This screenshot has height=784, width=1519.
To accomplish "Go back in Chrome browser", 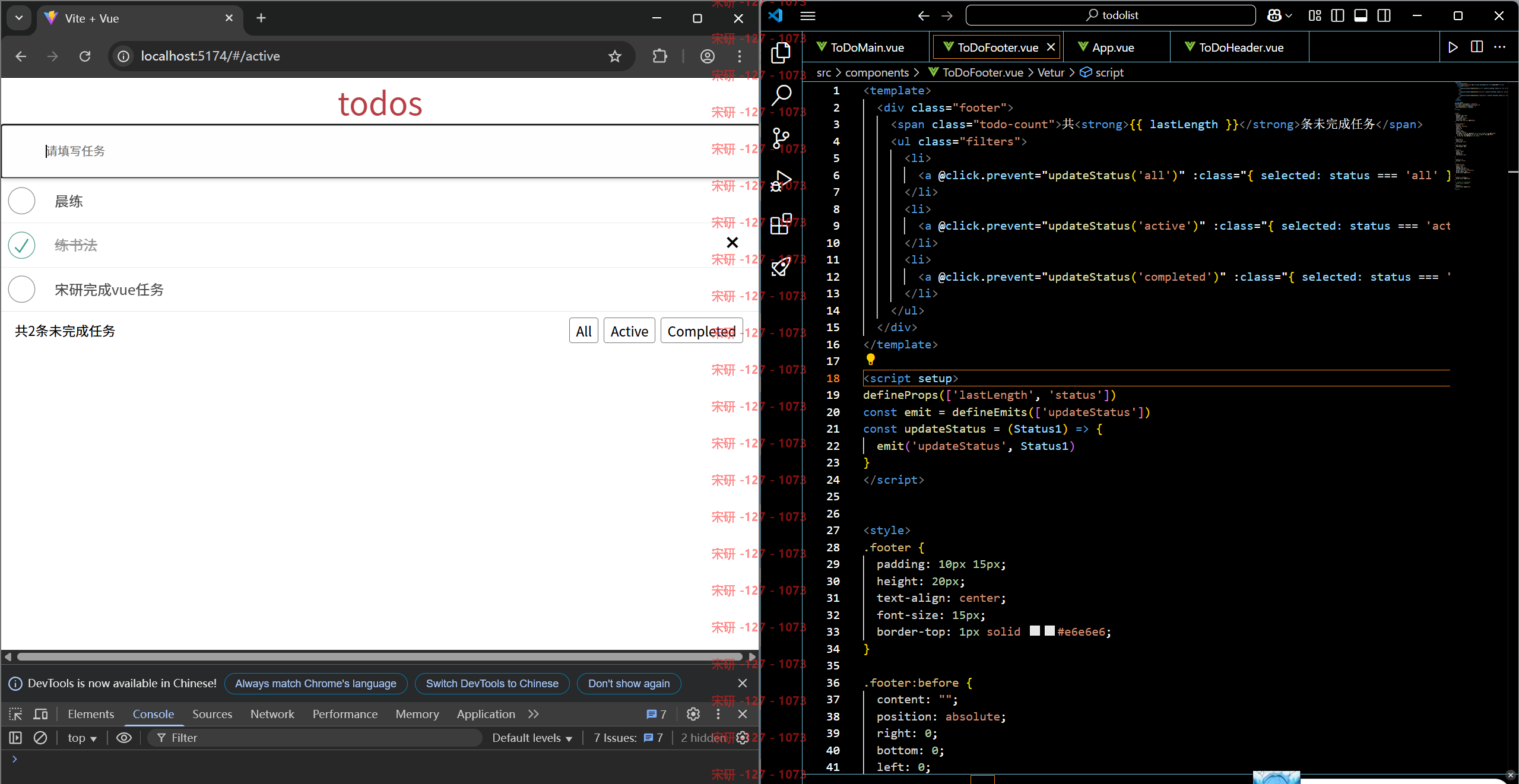I will 21,56.
